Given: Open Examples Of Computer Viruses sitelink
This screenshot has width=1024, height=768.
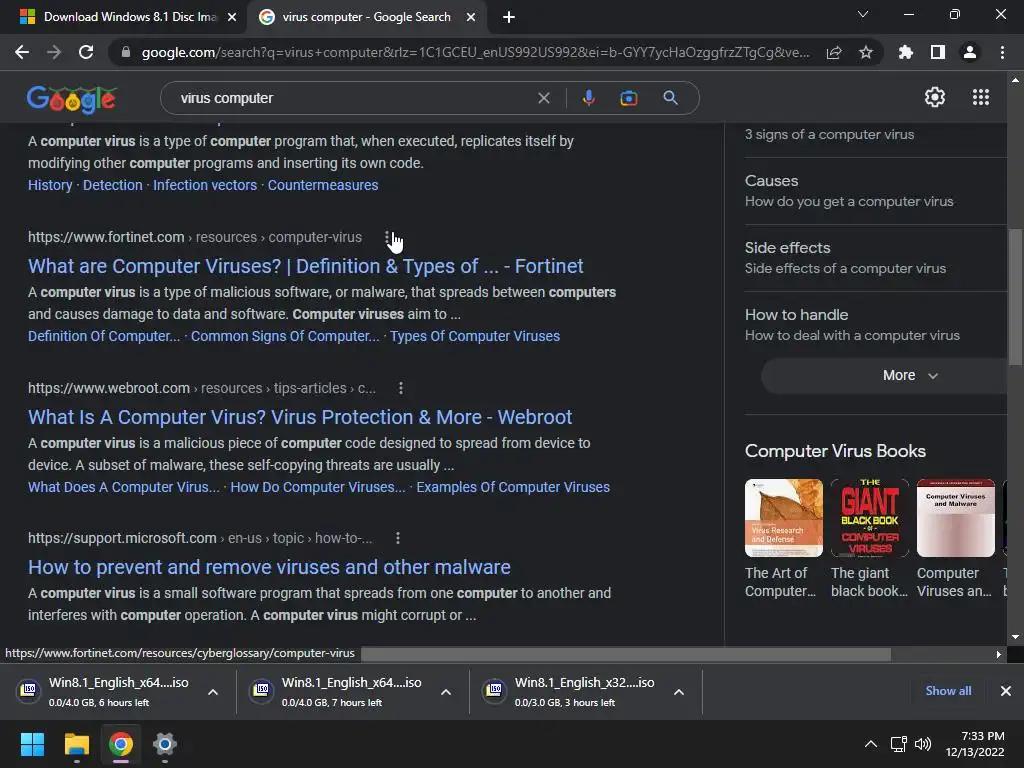Looking at the screenshot, I should (x=513, y=487).
